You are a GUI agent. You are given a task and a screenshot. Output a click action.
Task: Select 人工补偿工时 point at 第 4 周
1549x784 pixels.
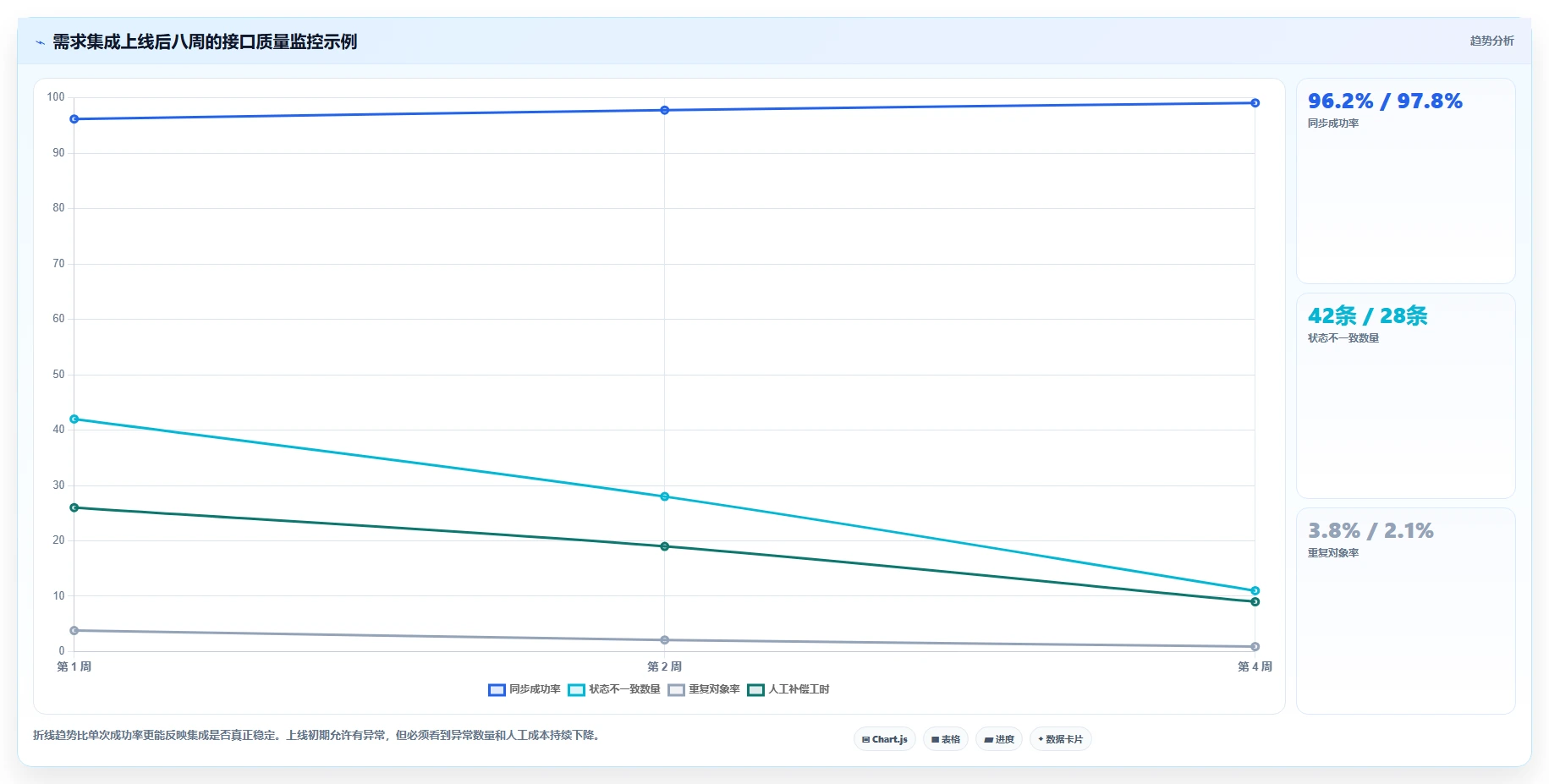point(1255,602)
